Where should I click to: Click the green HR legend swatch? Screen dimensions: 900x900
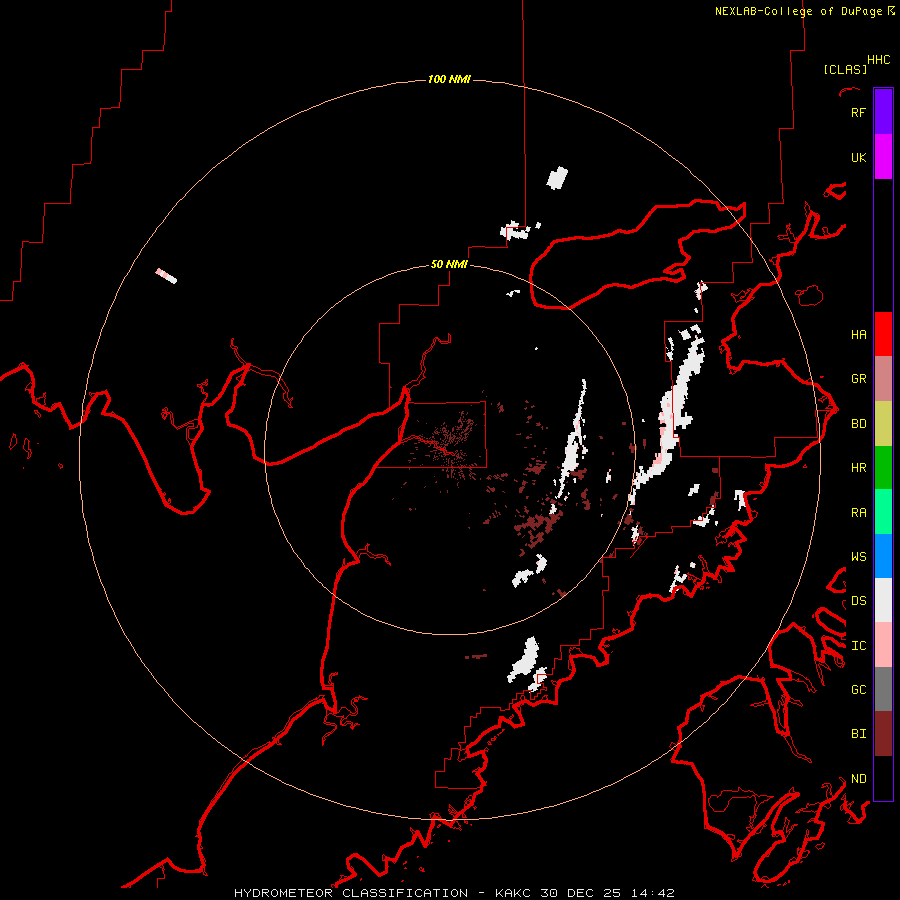click(883, 468)
